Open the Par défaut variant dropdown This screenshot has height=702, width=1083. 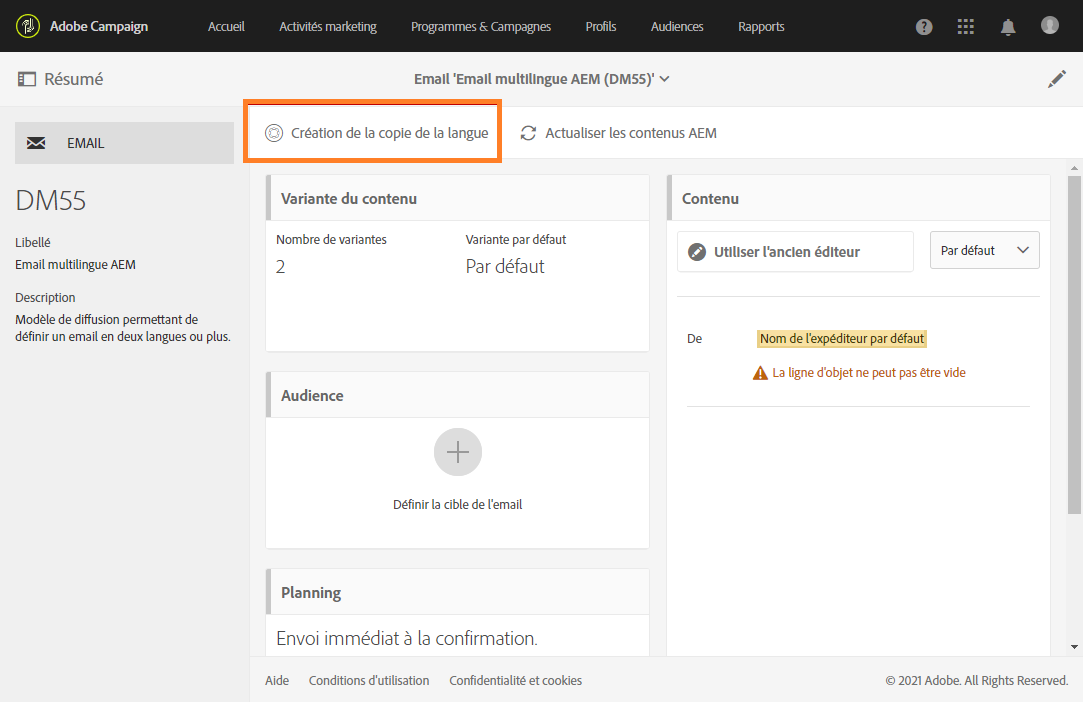(984, 250)
